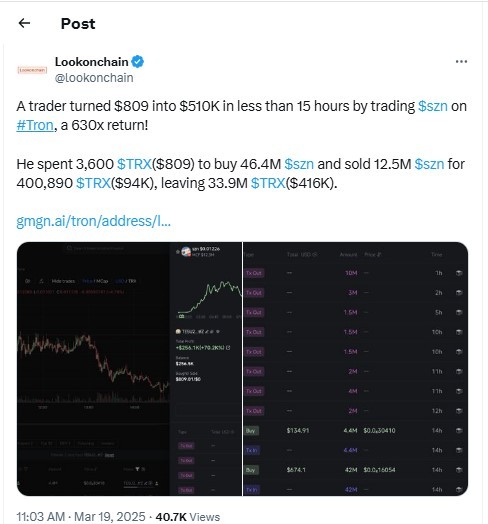This screenshot has height=524, width=488.
Task: Open the gmgn.ai/tron/address link
Action: [x=94, y=221]
